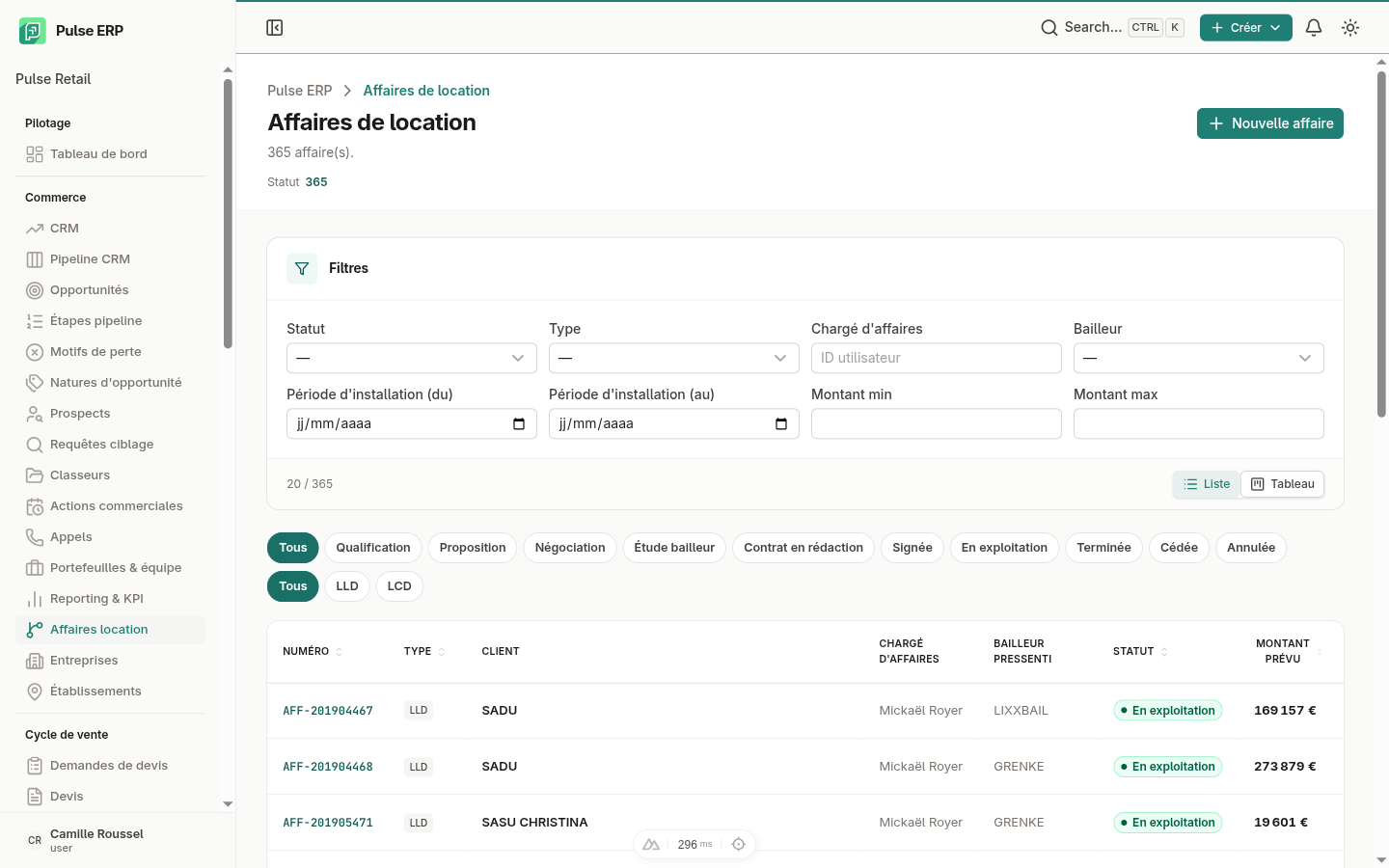
Task: Open Étapes pipeline
Action: [x=110, y=321]
